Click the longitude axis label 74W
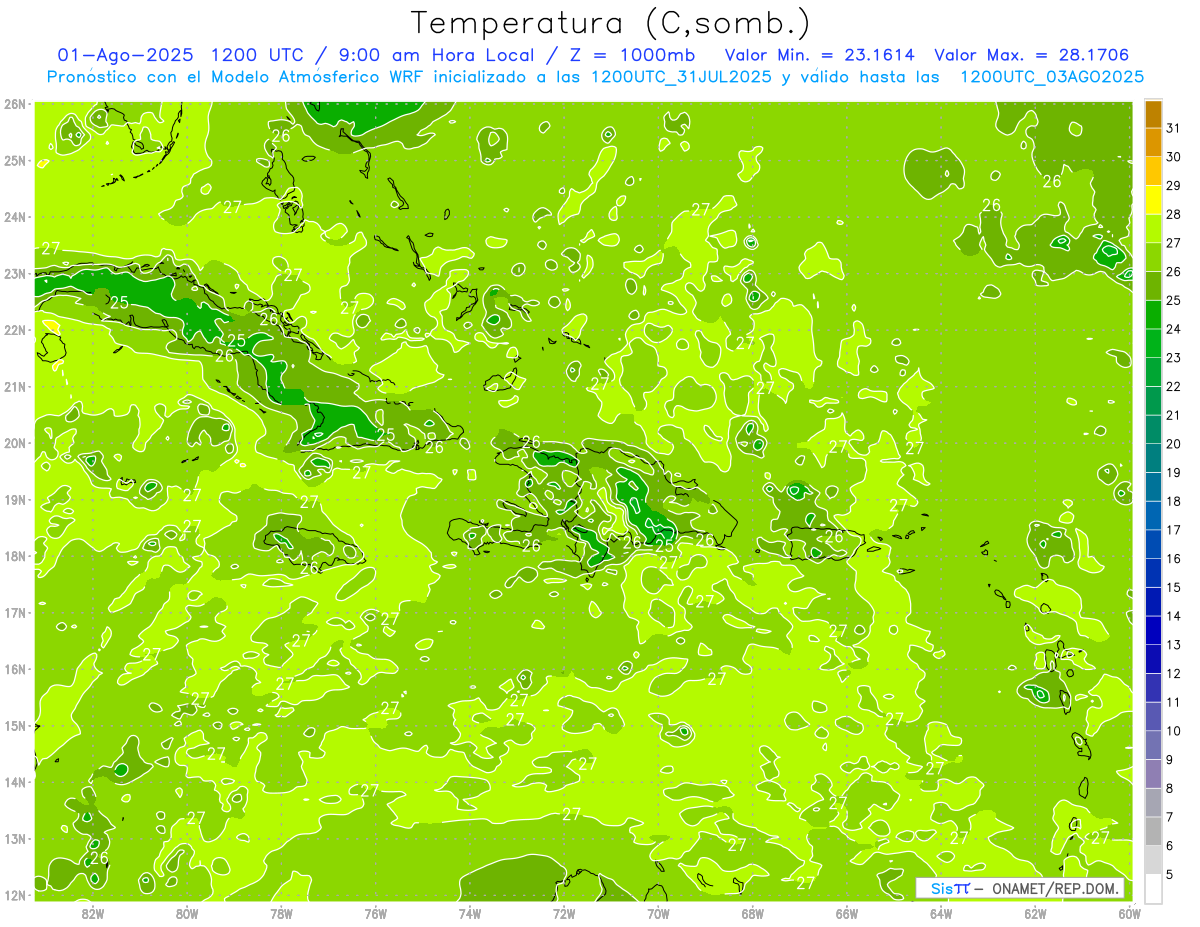The width and height of the screenshot is (1200, 927). tap(470, 913)
